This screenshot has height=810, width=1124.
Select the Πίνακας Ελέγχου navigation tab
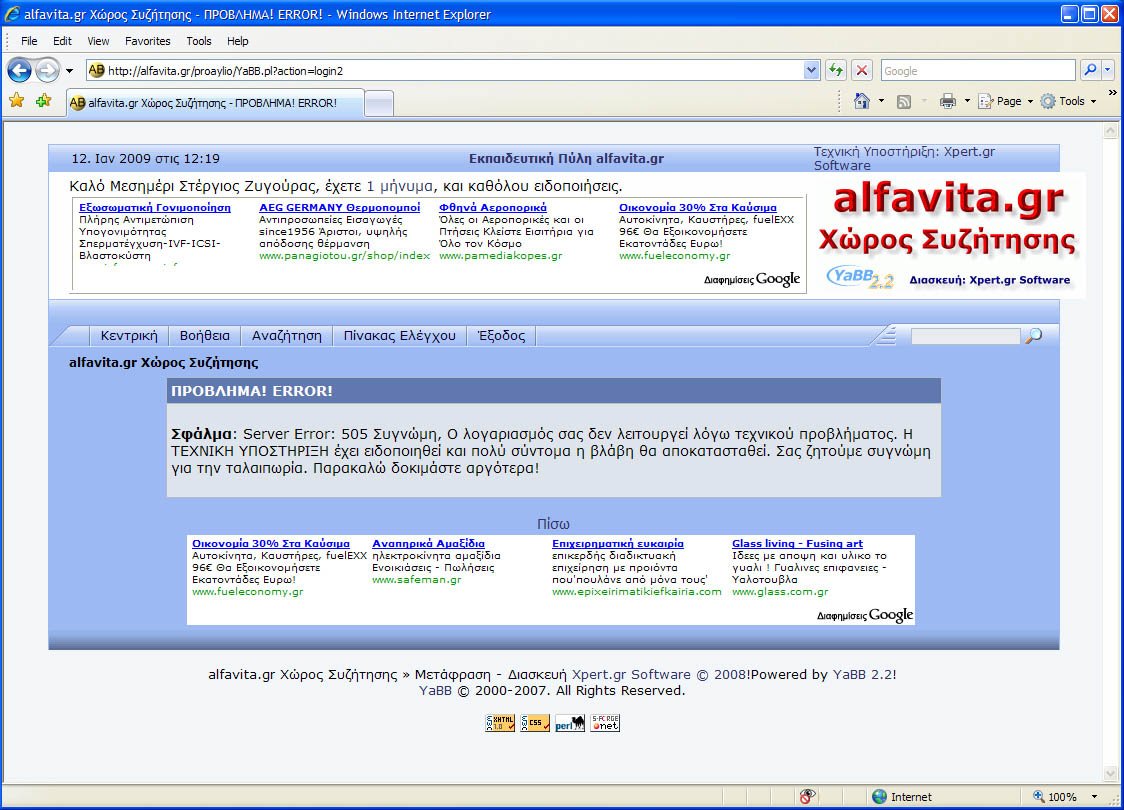tap(399, 336)
